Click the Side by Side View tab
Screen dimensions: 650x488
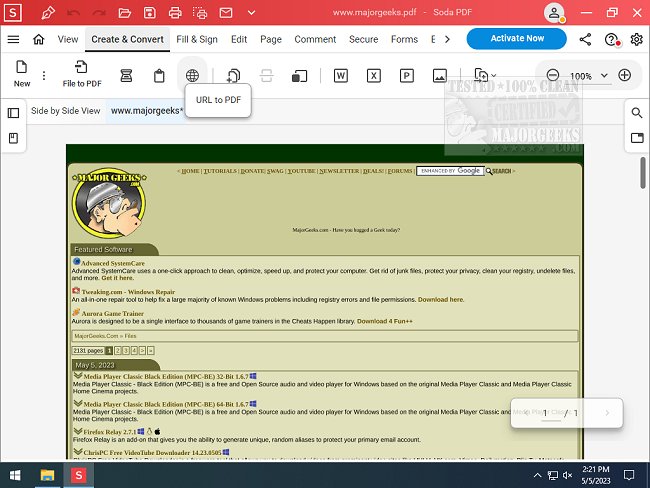pyautogui.click(x=65, y=111)
